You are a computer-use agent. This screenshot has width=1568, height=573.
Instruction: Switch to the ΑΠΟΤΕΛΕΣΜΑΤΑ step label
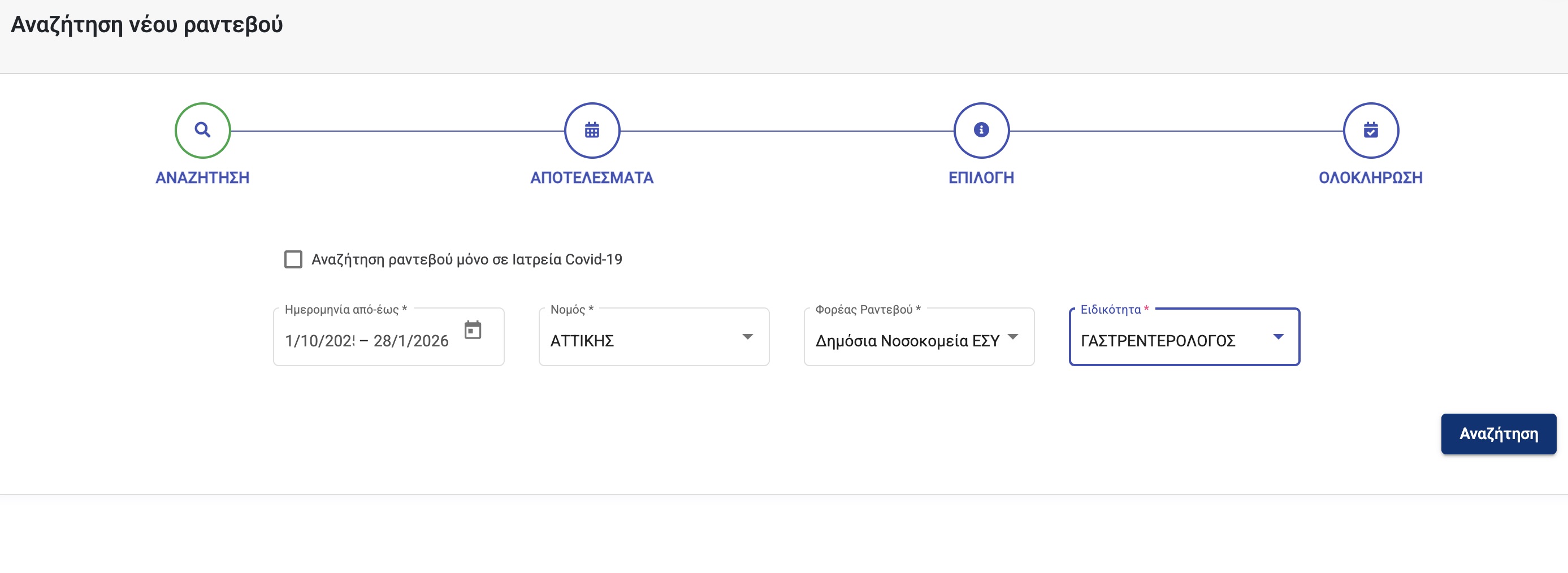(592, 177)
